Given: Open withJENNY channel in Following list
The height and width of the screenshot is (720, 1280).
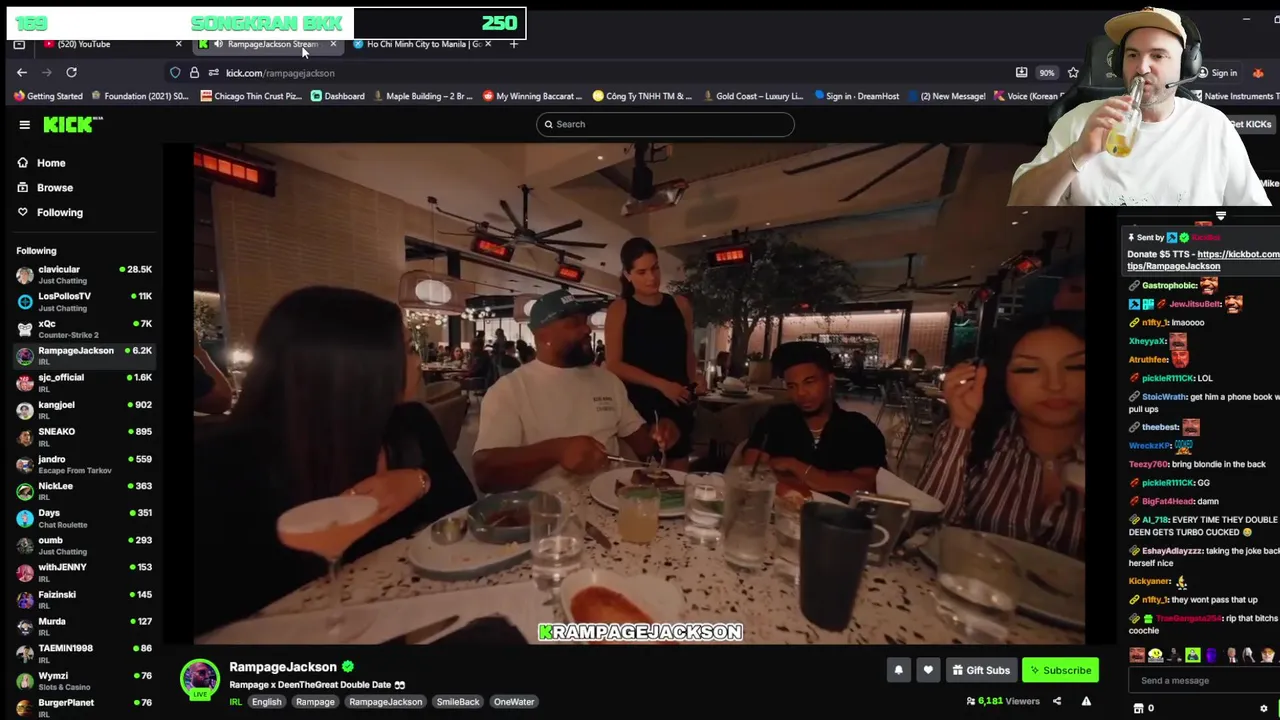Looking at the screenshot, I should 85,572.
